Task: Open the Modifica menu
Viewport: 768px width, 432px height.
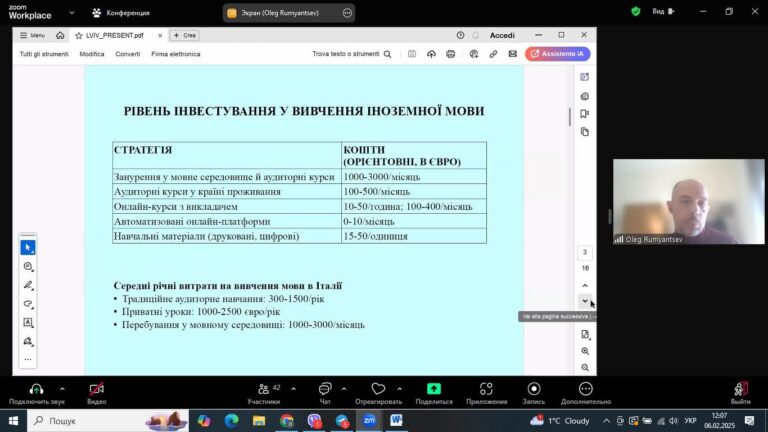Action: [x=92, y=54]
